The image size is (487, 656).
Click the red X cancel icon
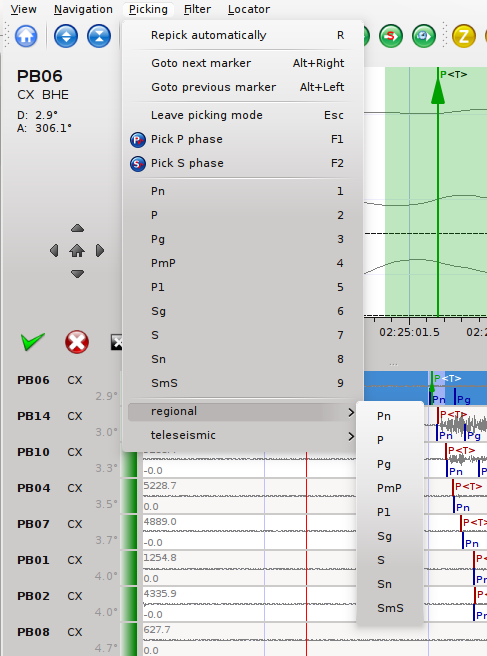pyautogui.click(x=77, y=342)
